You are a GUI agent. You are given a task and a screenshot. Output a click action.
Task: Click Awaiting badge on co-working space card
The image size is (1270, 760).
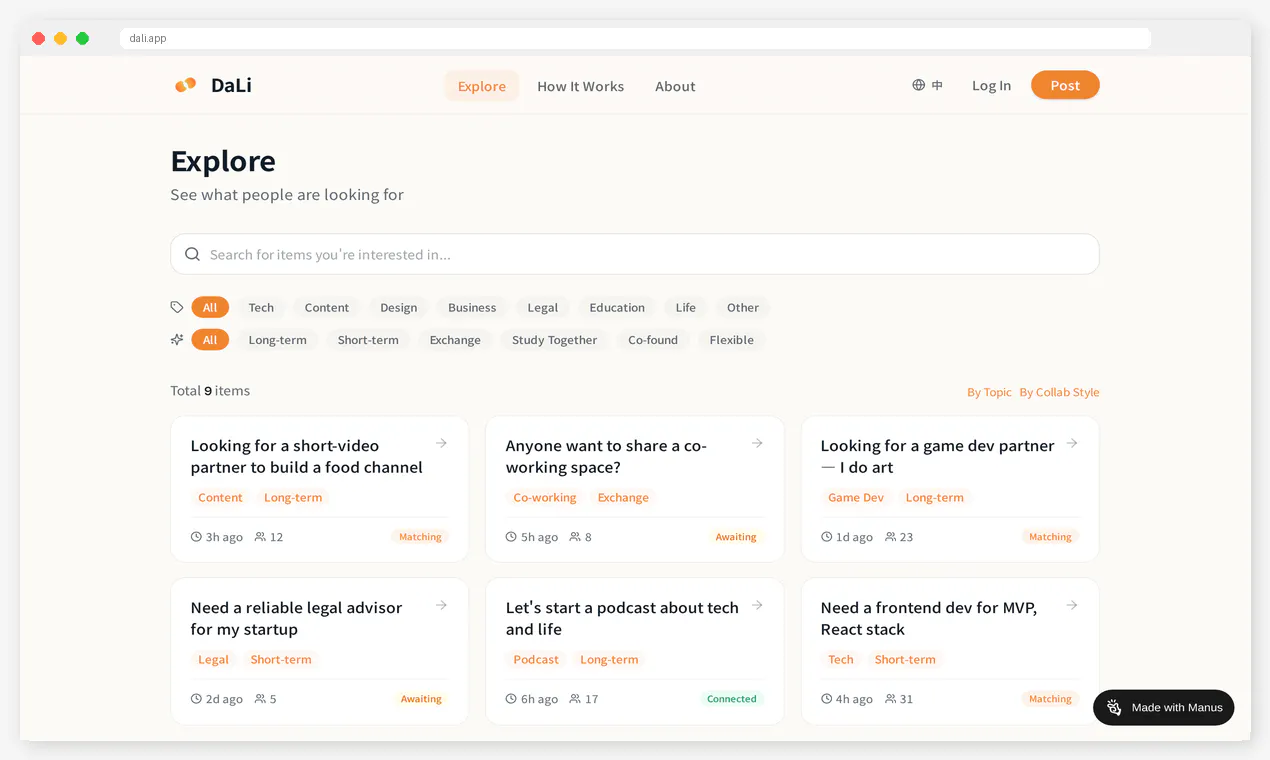[736, 537]
